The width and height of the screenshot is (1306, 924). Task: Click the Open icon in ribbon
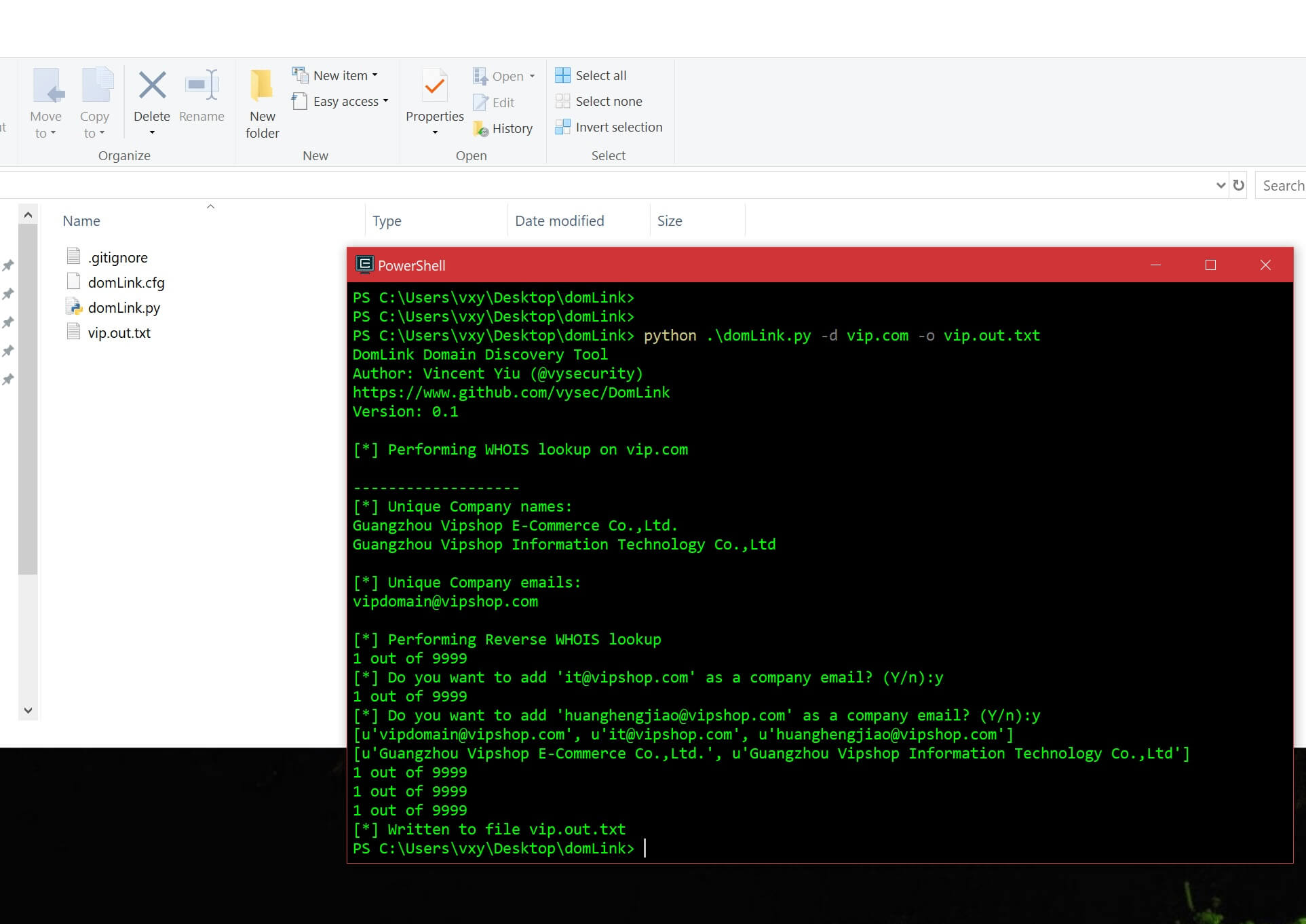pos(480,76)
